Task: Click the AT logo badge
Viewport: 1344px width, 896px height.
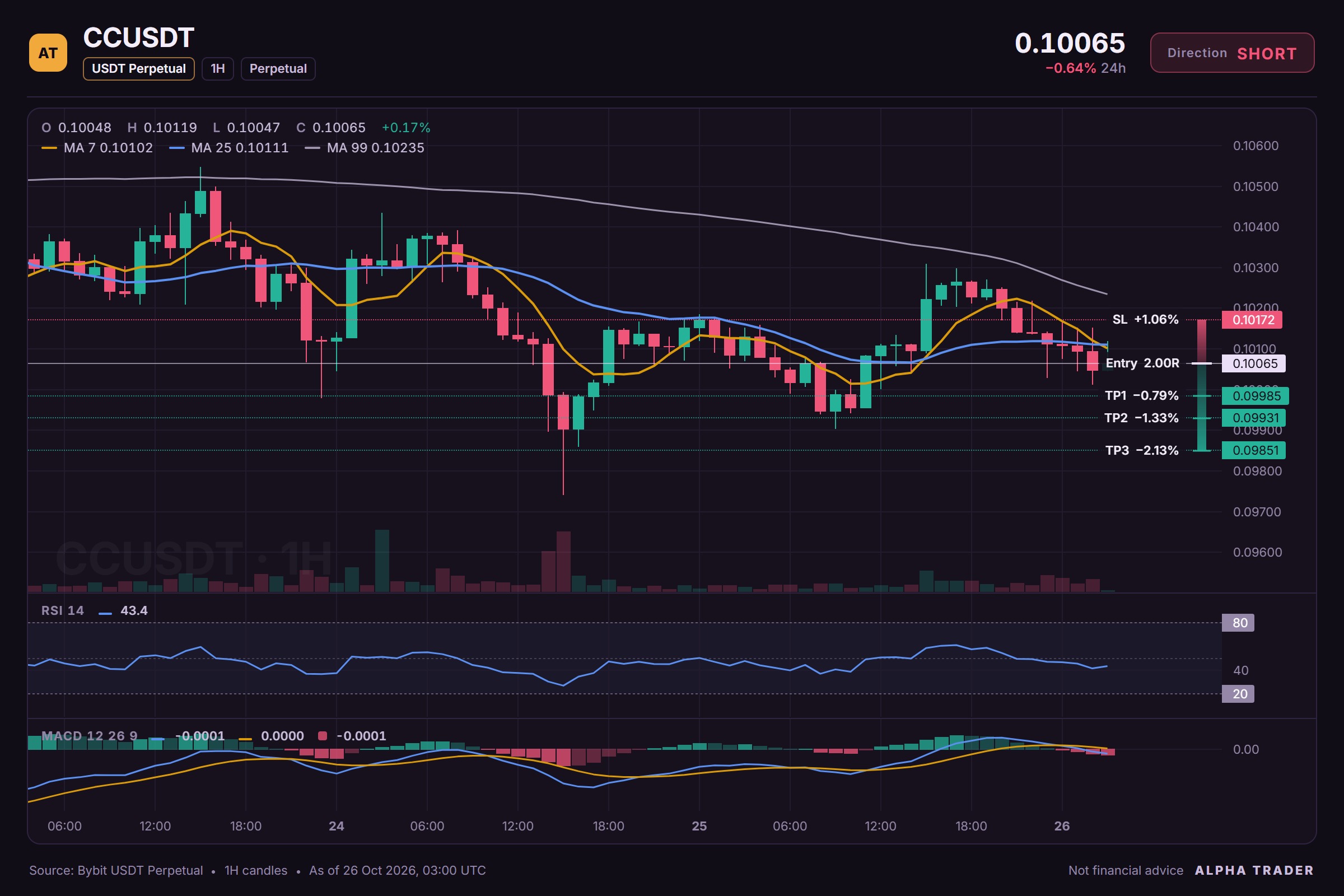Action: pyautogui.click(x=48, y=53)
